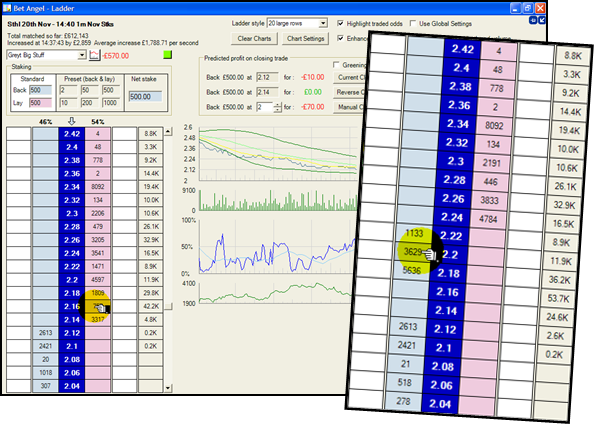This screenshot has width=594, height=424.
Task: Open the Ladder style dropdown
Action: tap(323, 23)
